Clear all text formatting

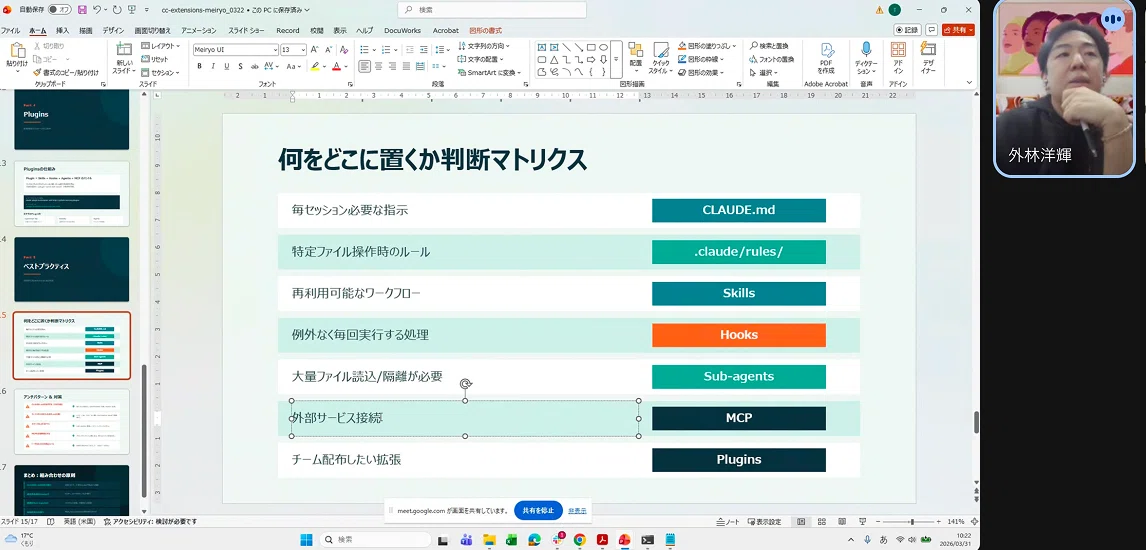[x=346, y=50]
